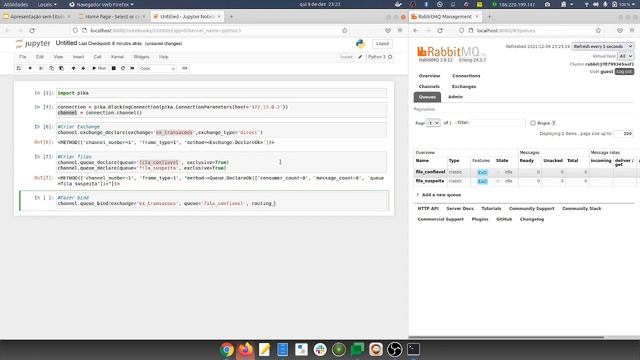
Task: Open the Jupyter Insert menu
Action: (x=78, y=57)
